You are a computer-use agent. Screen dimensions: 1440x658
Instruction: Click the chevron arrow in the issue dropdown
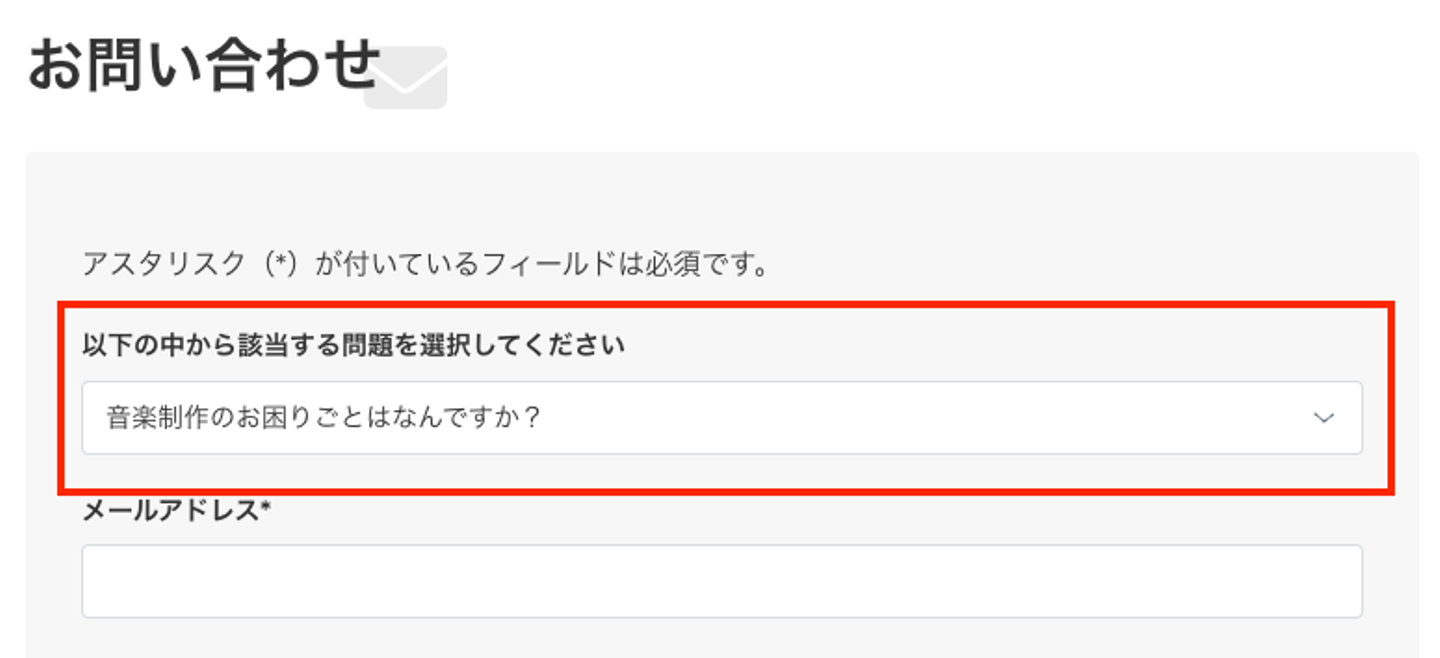[x=1323, y=418]
